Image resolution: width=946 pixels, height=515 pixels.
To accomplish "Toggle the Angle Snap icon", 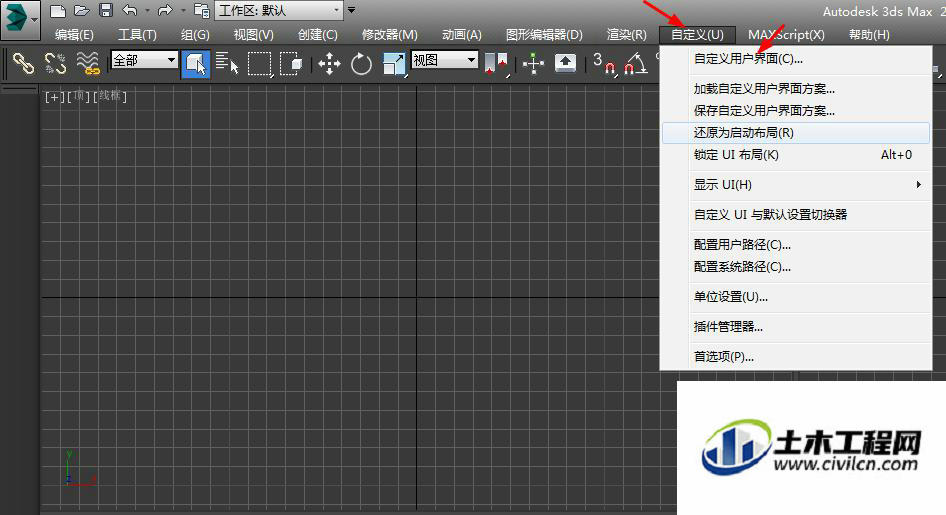I will [636, 63].
